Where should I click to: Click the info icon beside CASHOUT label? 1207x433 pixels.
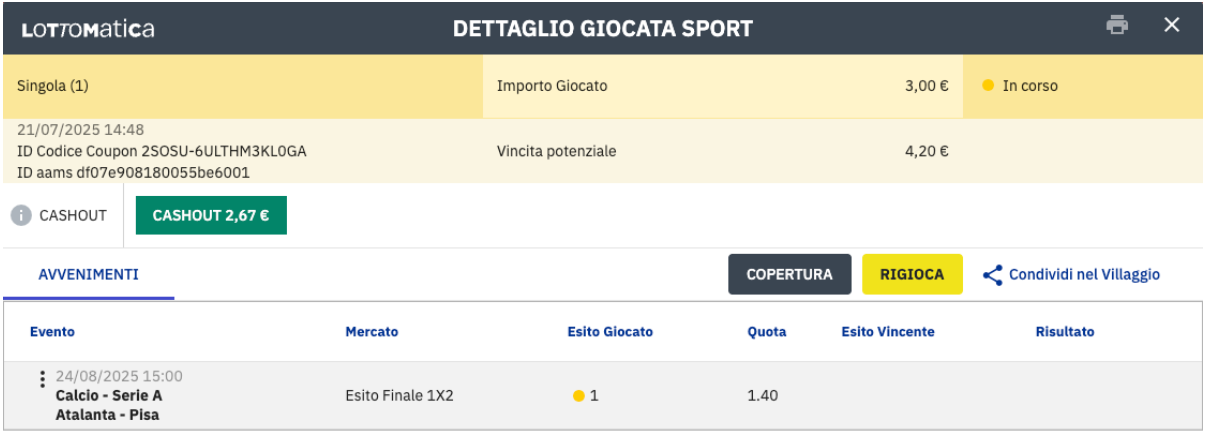21,215
